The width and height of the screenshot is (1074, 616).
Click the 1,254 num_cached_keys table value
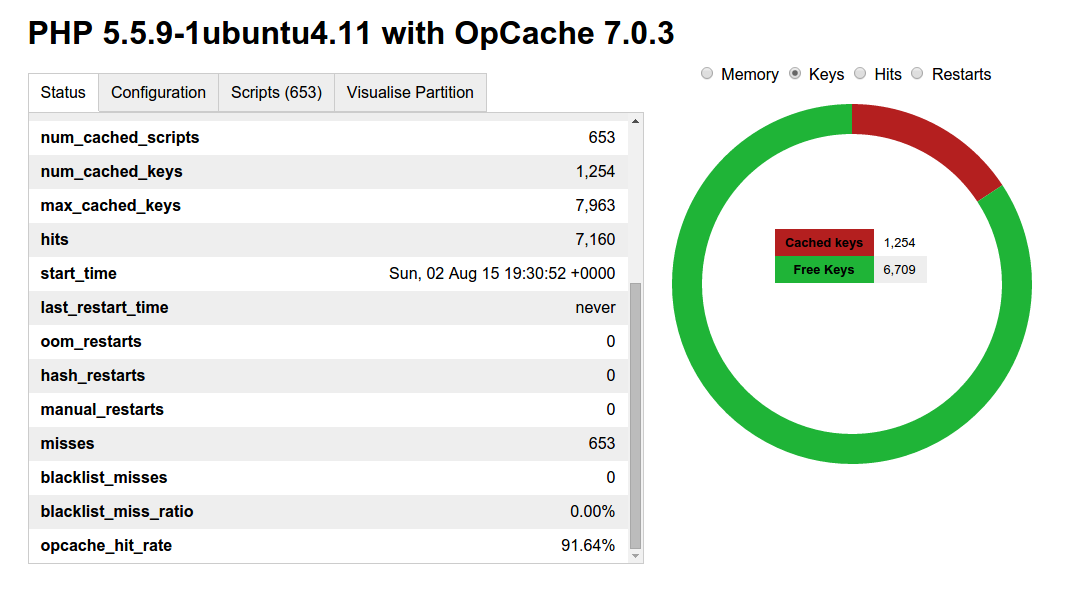click(595, 172)
